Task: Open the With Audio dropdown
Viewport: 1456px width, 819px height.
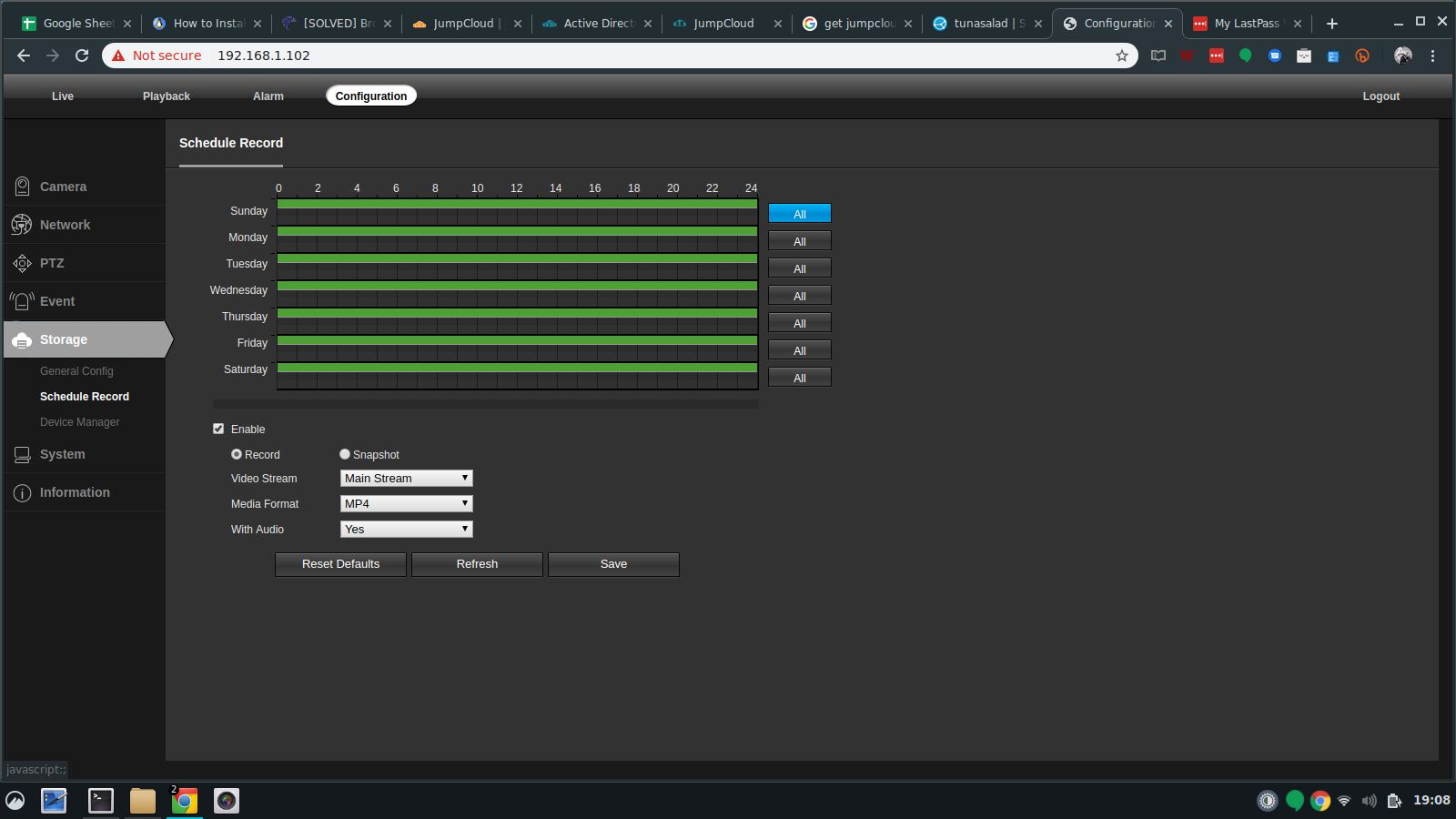Action: pos(406,529)
